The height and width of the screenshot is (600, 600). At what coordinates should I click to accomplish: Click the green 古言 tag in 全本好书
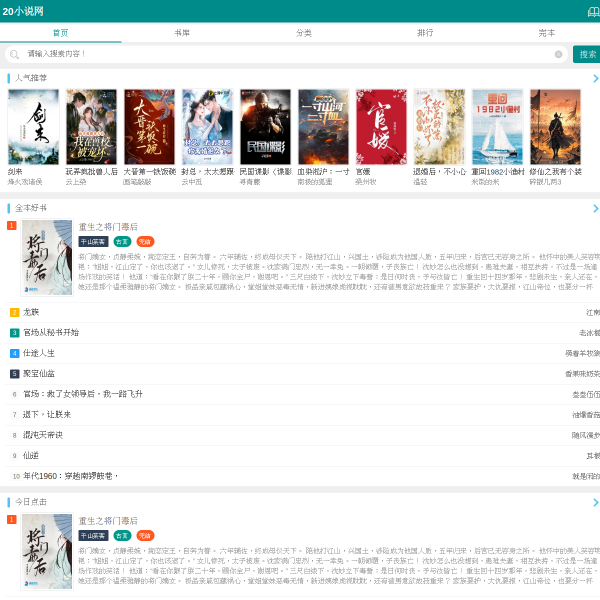[122, 242]
